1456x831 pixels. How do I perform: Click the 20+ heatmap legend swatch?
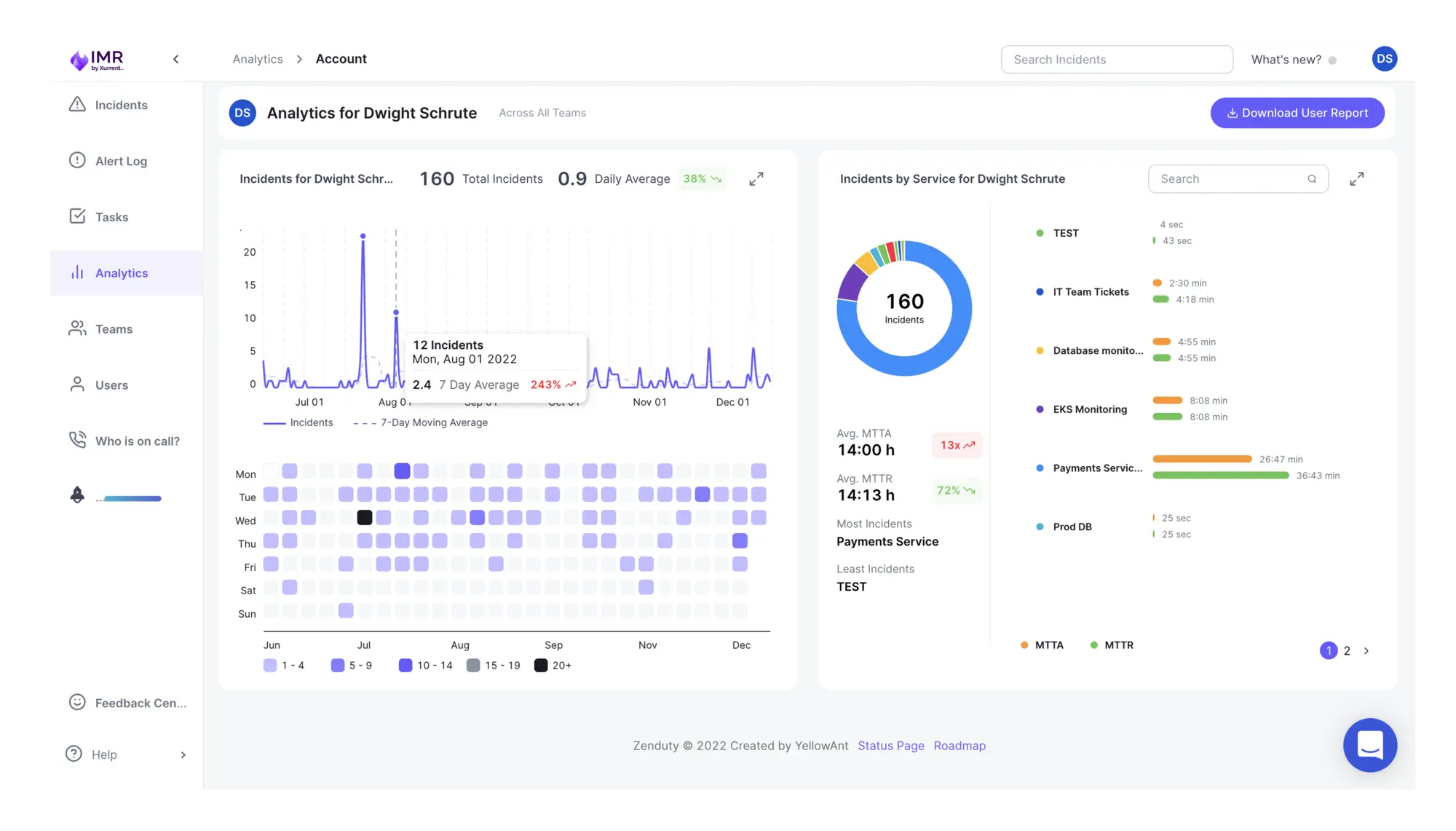tap(541, 666)
